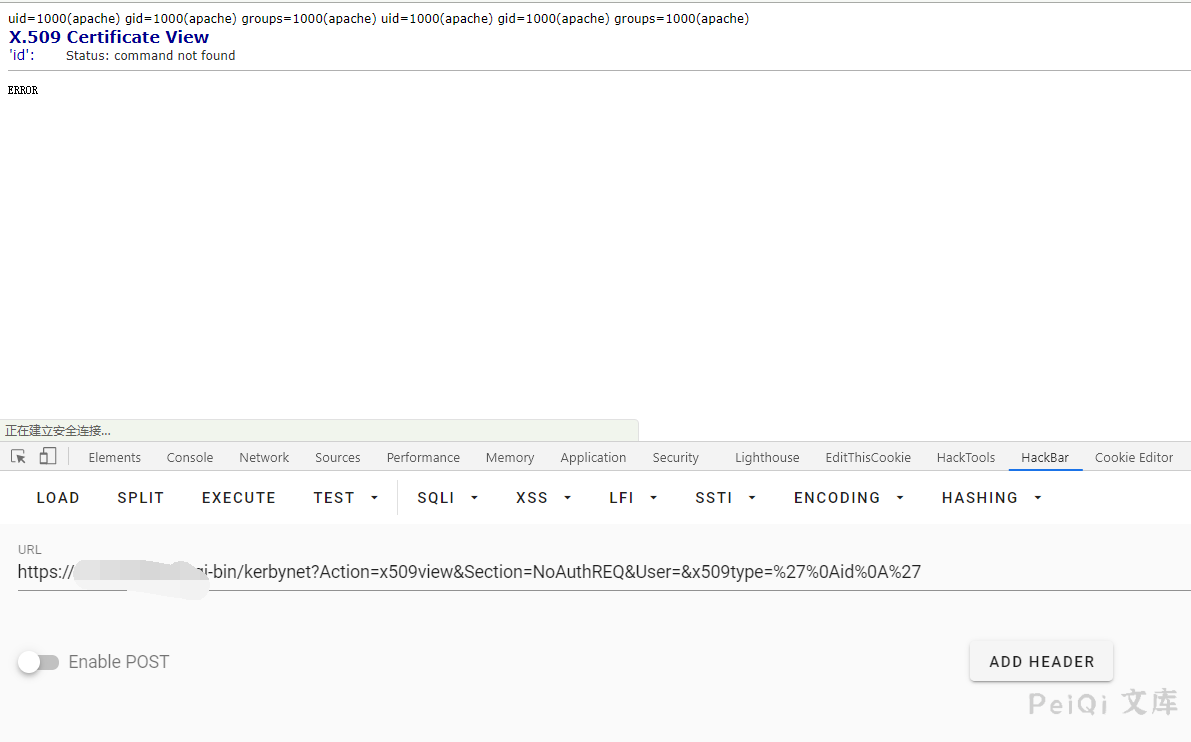This screenshot has height=742, width=1191.
Task: Expand the TEST dropdown menu
Action: 346,498
